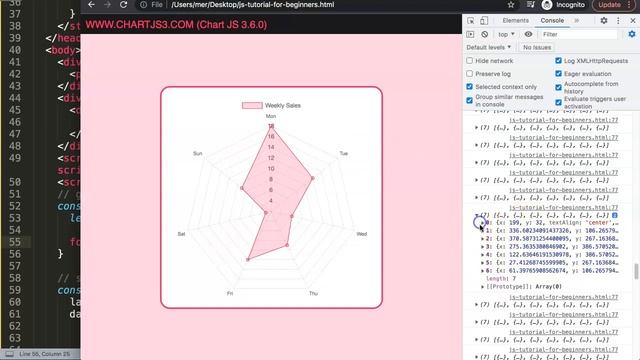Activate the inspect element picker
The image size is (640, 360).
(x=471, y=20)
